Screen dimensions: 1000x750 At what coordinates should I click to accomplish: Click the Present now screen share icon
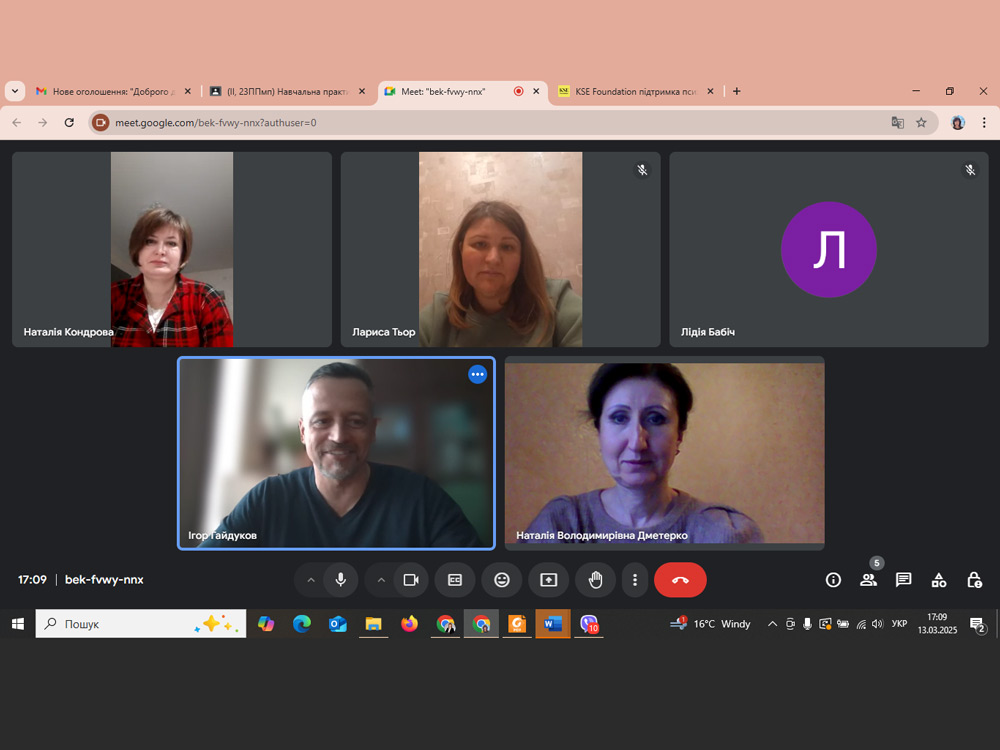548,580
